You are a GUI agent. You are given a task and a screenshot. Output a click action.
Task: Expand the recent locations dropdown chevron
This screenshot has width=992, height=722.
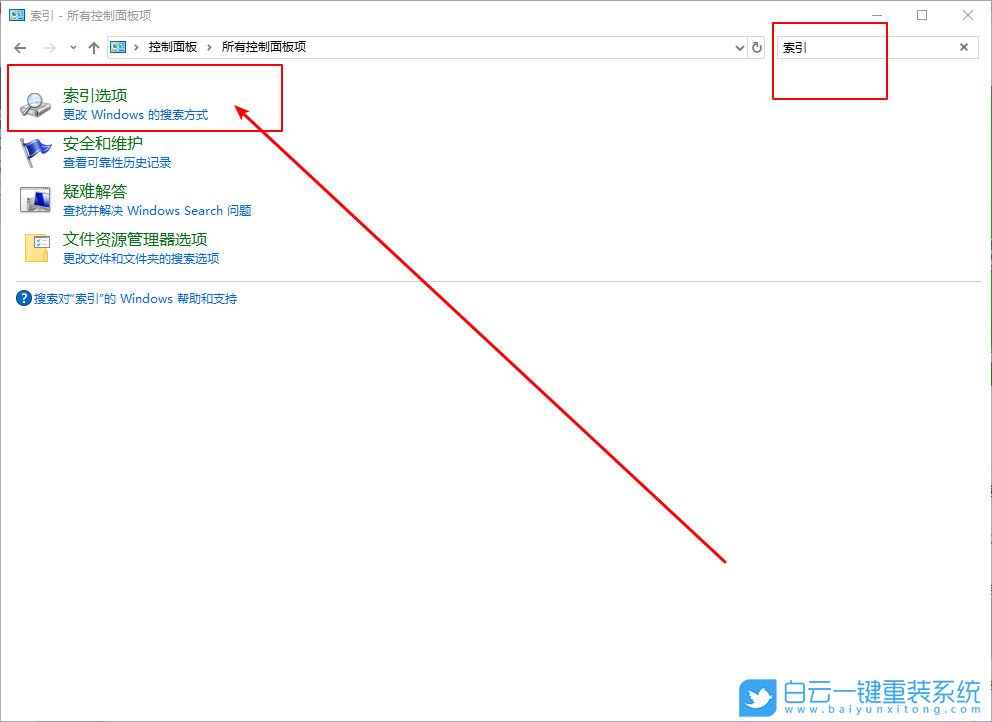pos(70,46)
